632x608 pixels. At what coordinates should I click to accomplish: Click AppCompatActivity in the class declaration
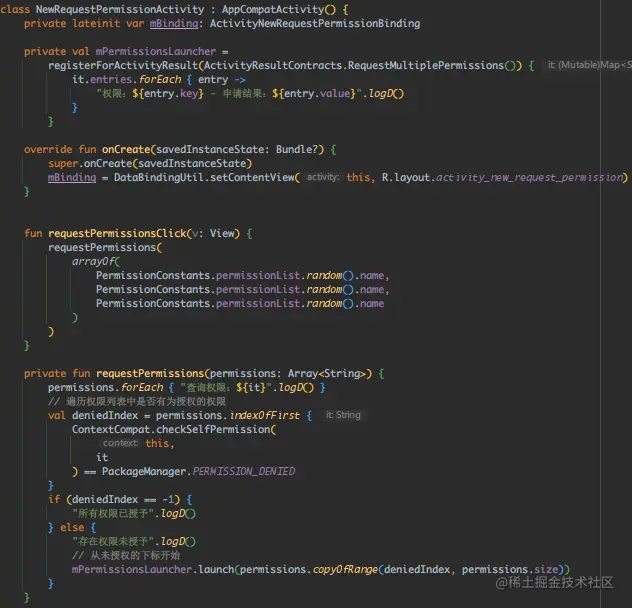coord(273,9)
